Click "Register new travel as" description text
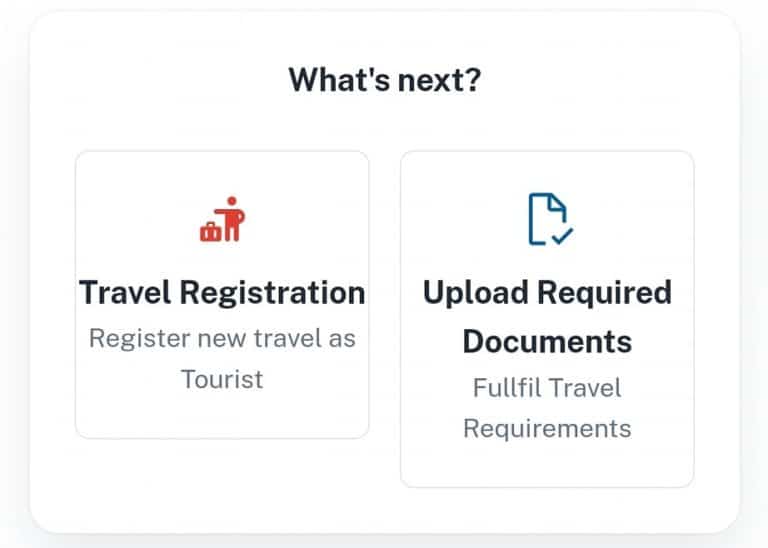This screenshot has width=768, height=548. pos(222,338)
